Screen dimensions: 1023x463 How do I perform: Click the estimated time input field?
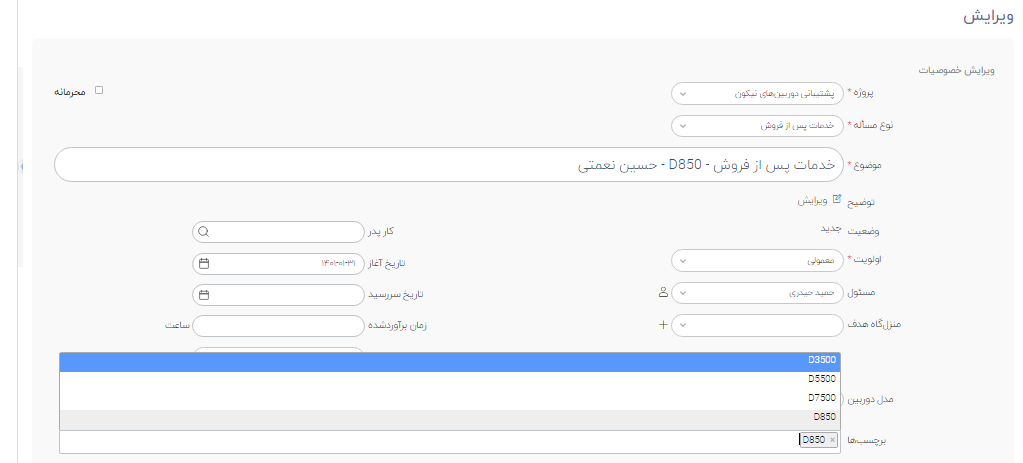278,325
